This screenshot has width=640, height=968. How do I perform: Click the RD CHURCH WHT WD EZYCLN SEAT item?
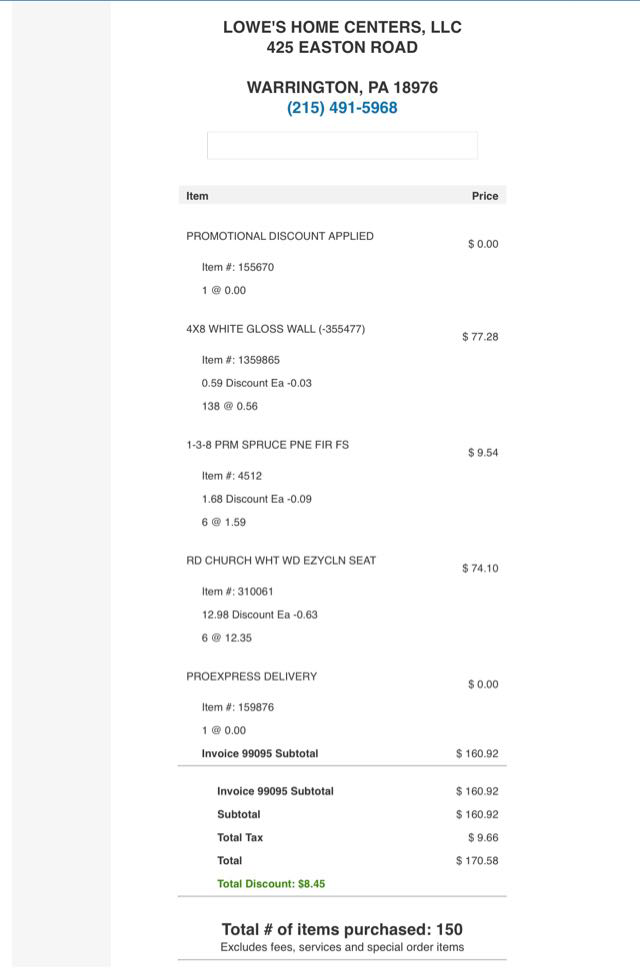click(281, 561)
